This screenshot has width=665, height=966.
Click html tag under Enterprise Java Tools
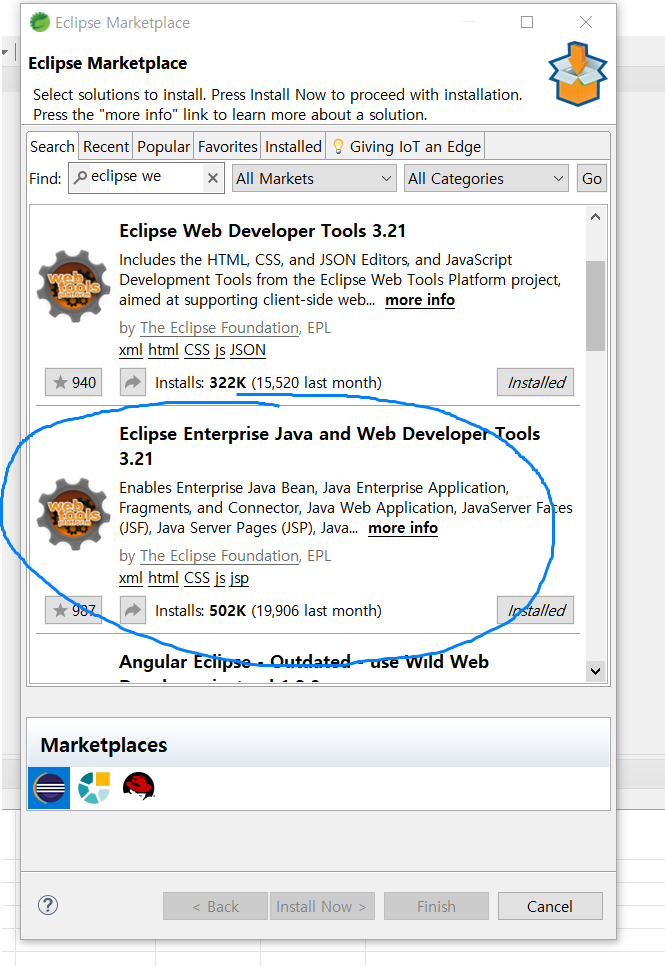[x=163, y=578]
